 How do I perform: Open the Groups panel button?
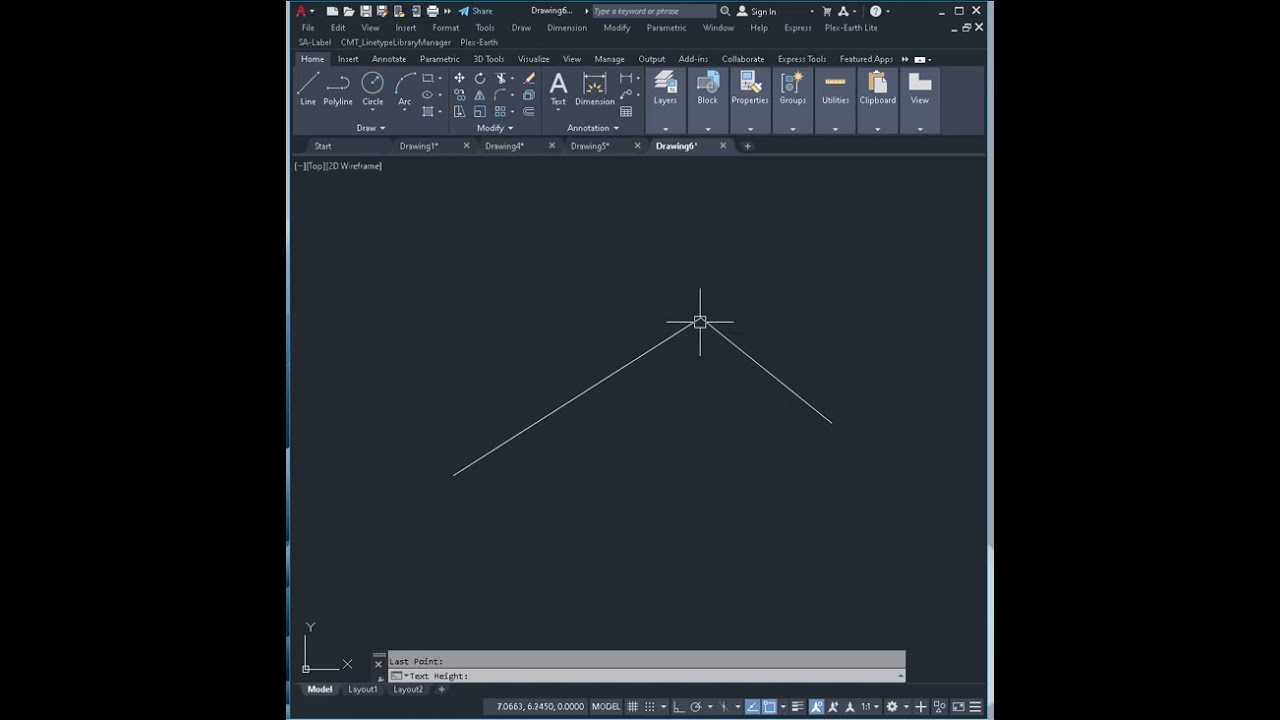793,89
